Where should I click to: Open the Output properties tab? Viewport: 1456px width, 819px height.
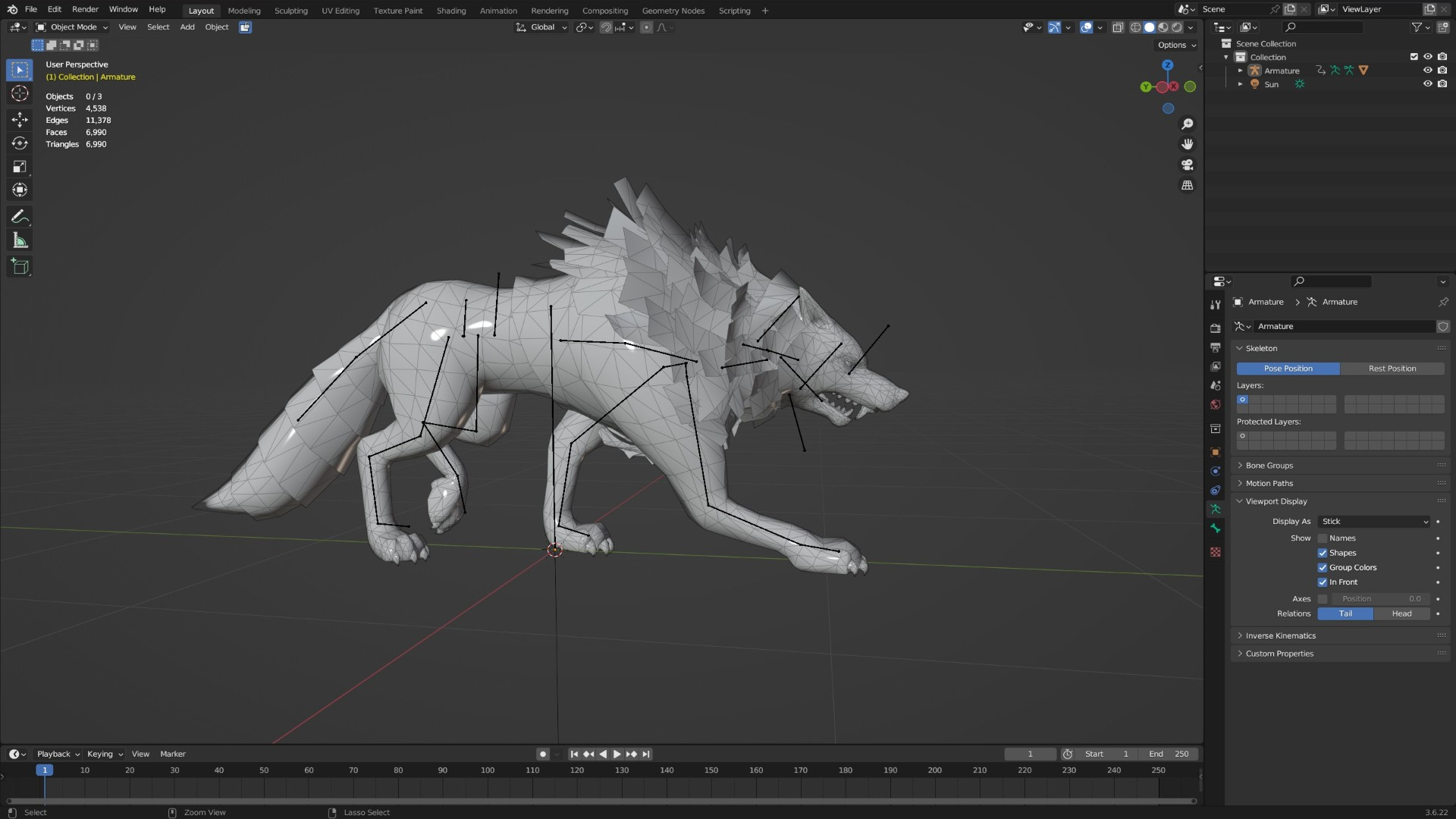(x=1216, y=347)
